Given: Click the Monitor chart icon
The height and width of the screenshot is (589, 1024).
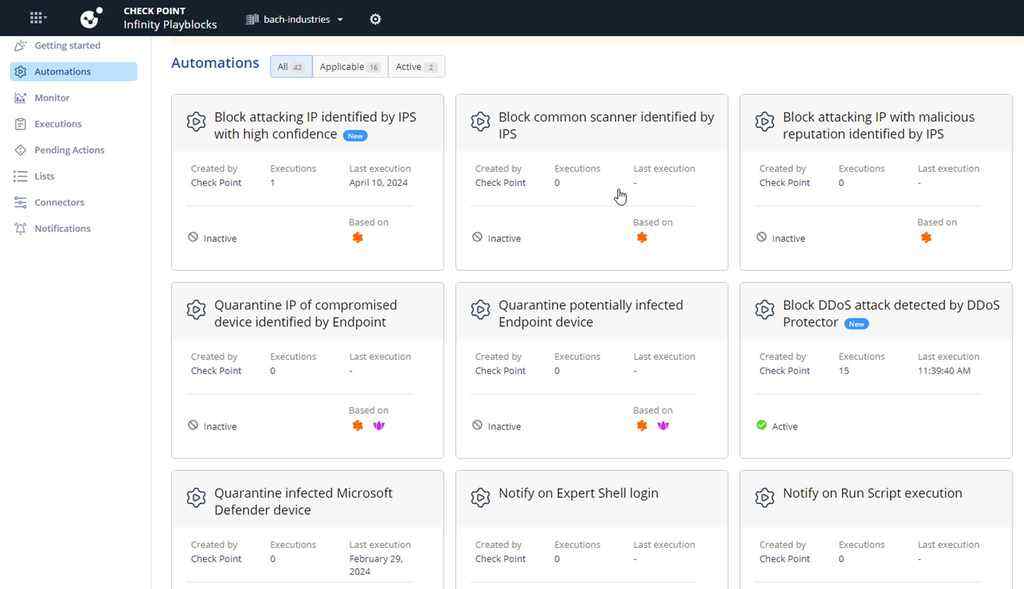Looking at the screenshot, I should tap(21, 98).
